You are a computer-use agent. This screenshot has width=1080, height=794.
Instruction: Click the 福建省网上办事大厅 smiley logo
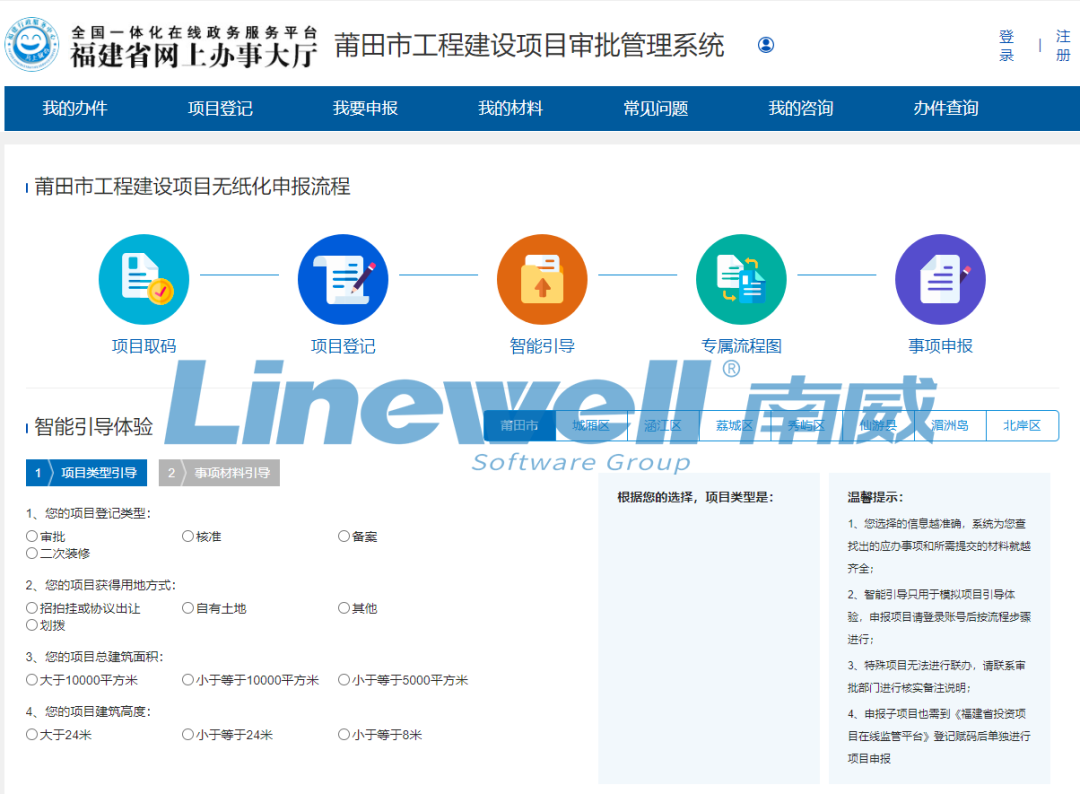(32, 45)
